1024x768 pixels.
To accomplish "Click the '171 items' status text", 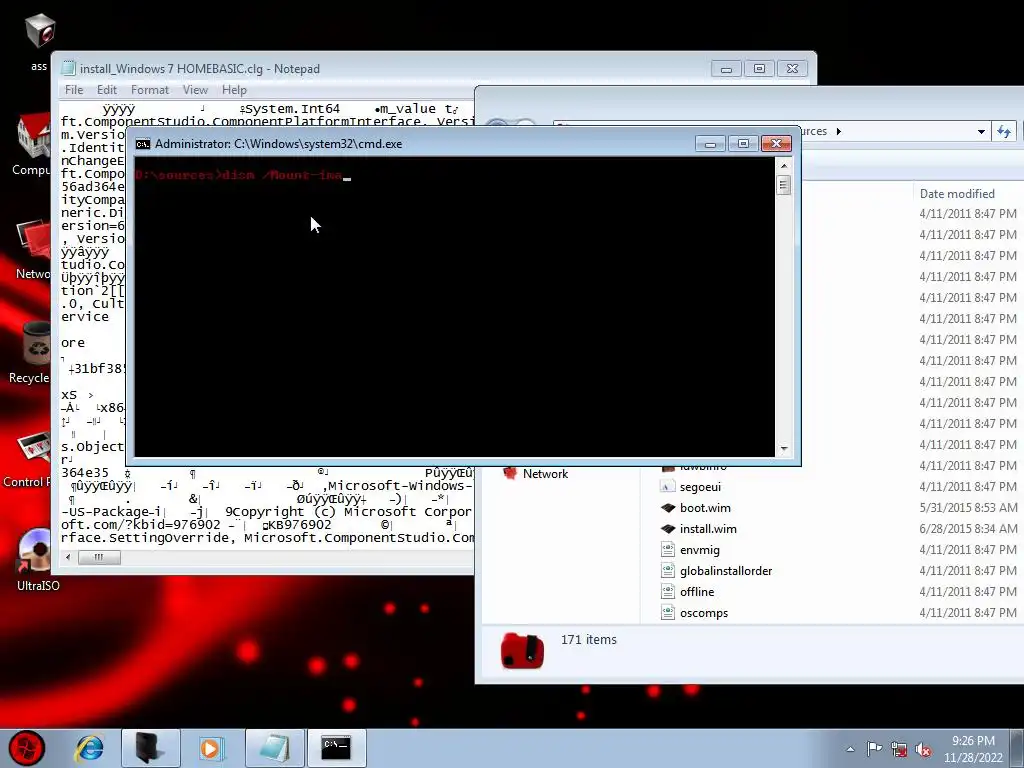I will tap(588, 639).
